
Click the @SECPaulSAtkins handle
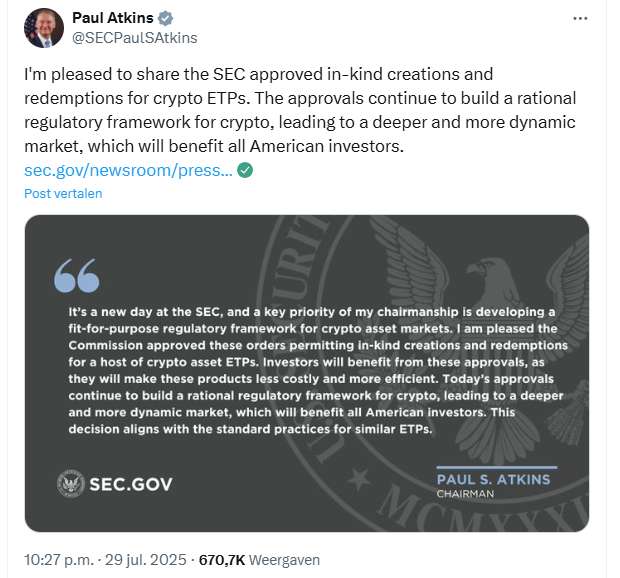click(x=134, y=38)
